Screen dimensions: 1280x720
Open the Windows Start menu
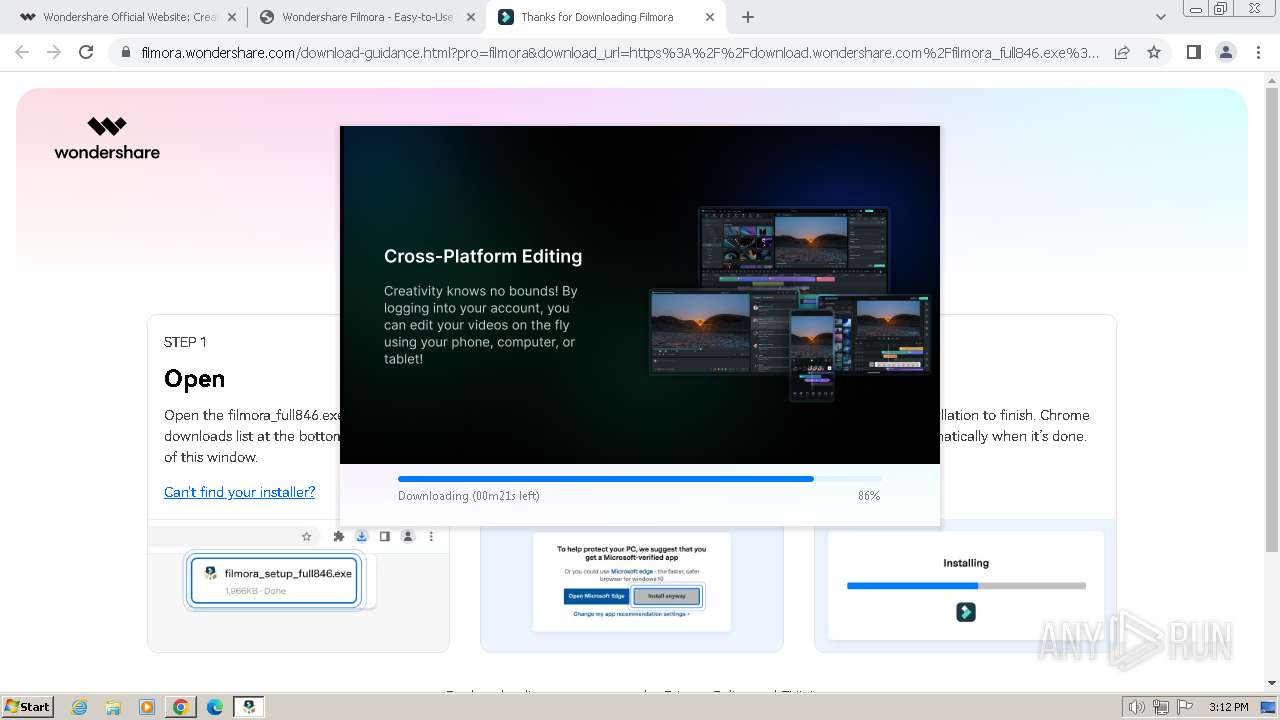tap(28, 707)
